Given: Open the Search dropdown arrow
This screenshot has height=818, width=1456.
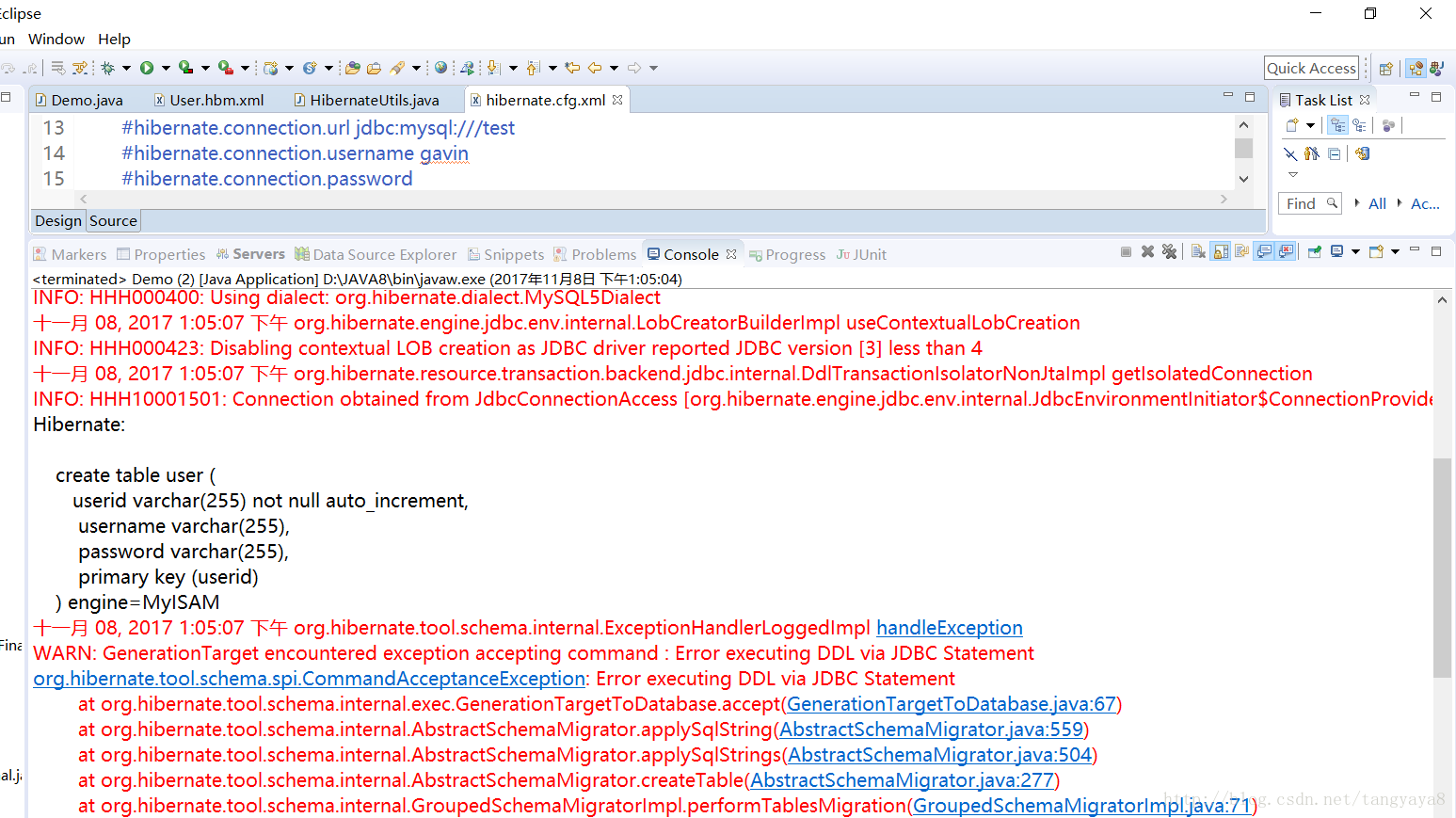Looking at the screenshot, I should (416, 68).
